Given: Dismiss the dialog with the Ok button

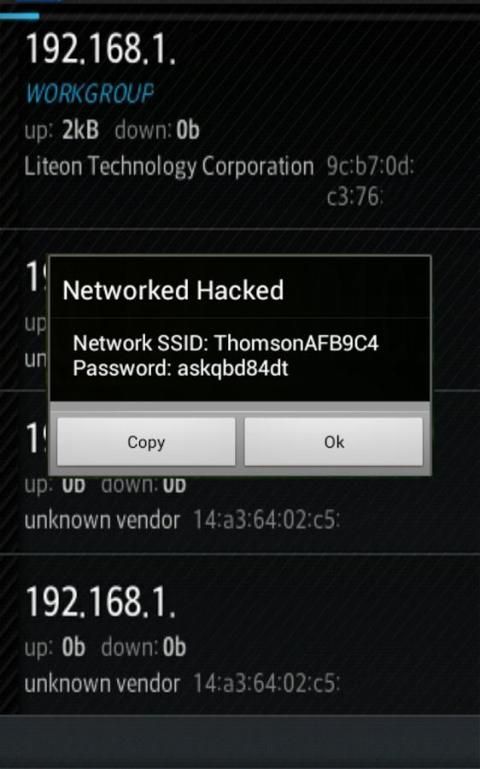Looking at the screenshot, I should tap(333, 441).
